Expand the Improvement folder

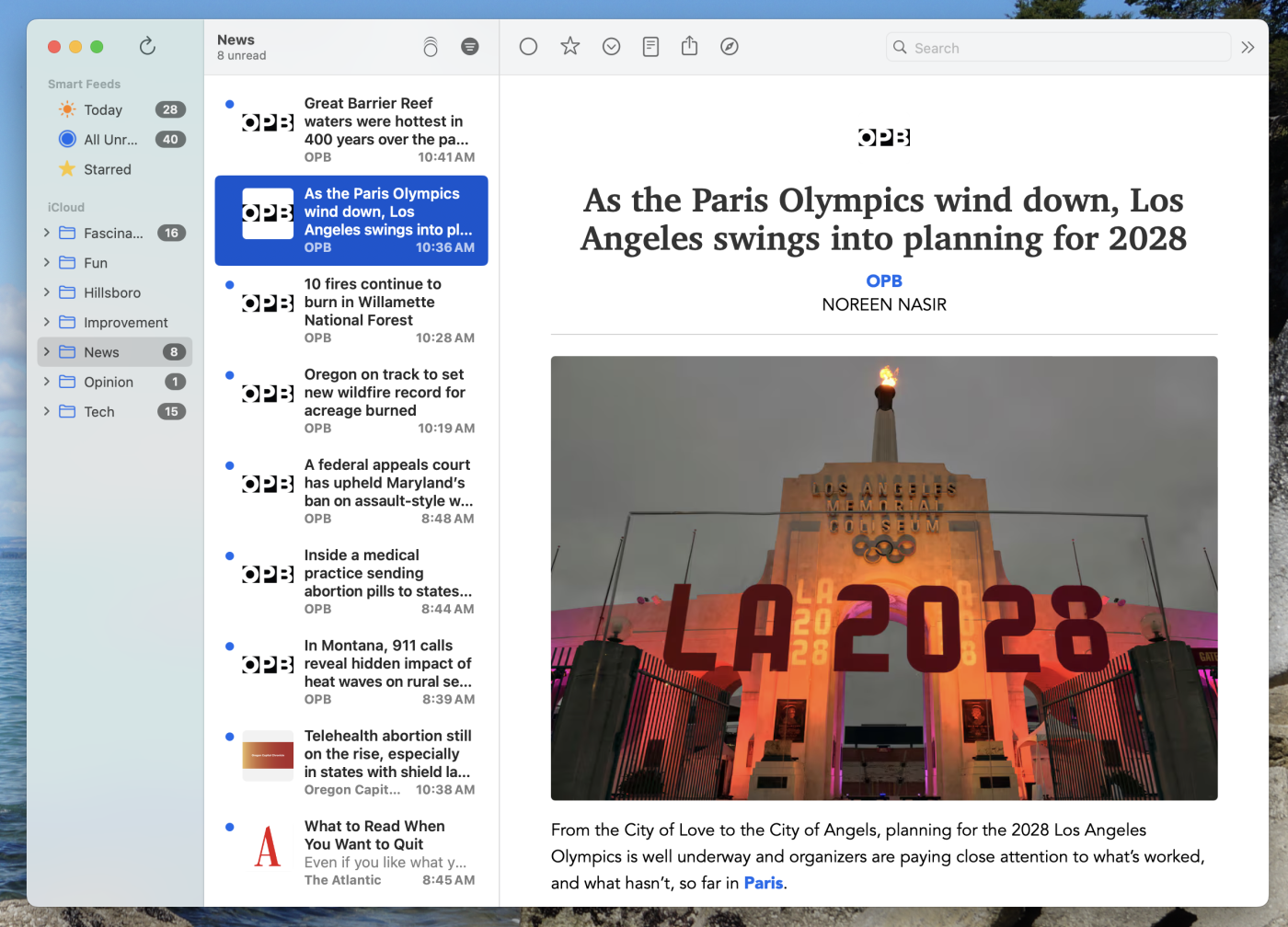coord(47,322)
